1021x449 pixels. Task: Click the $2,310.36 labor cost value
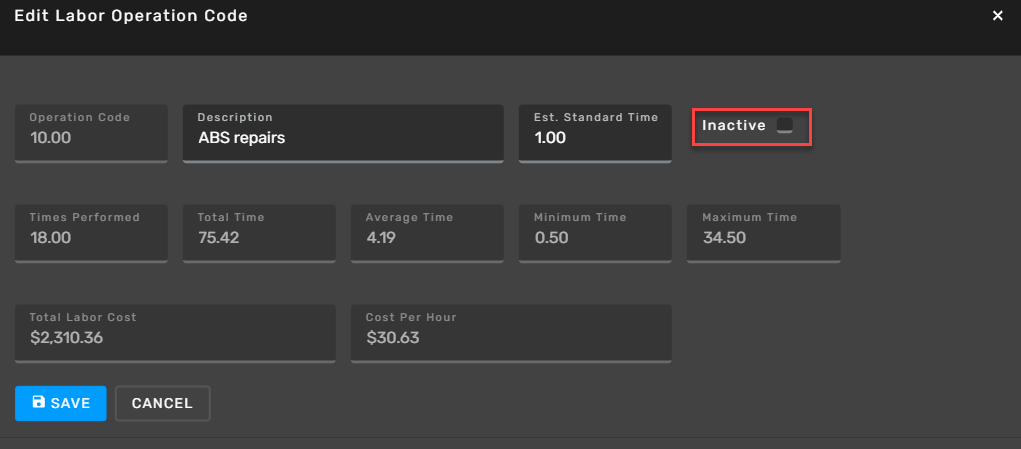tap(66, 338)
